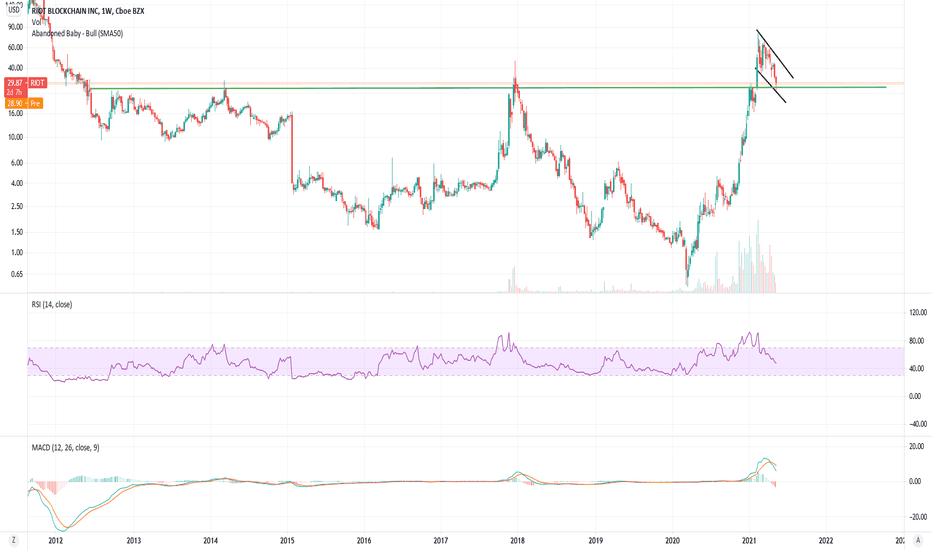
Task: Select the MACD (12, 26, close, 9) legend
Action: (x=65, y=447)
